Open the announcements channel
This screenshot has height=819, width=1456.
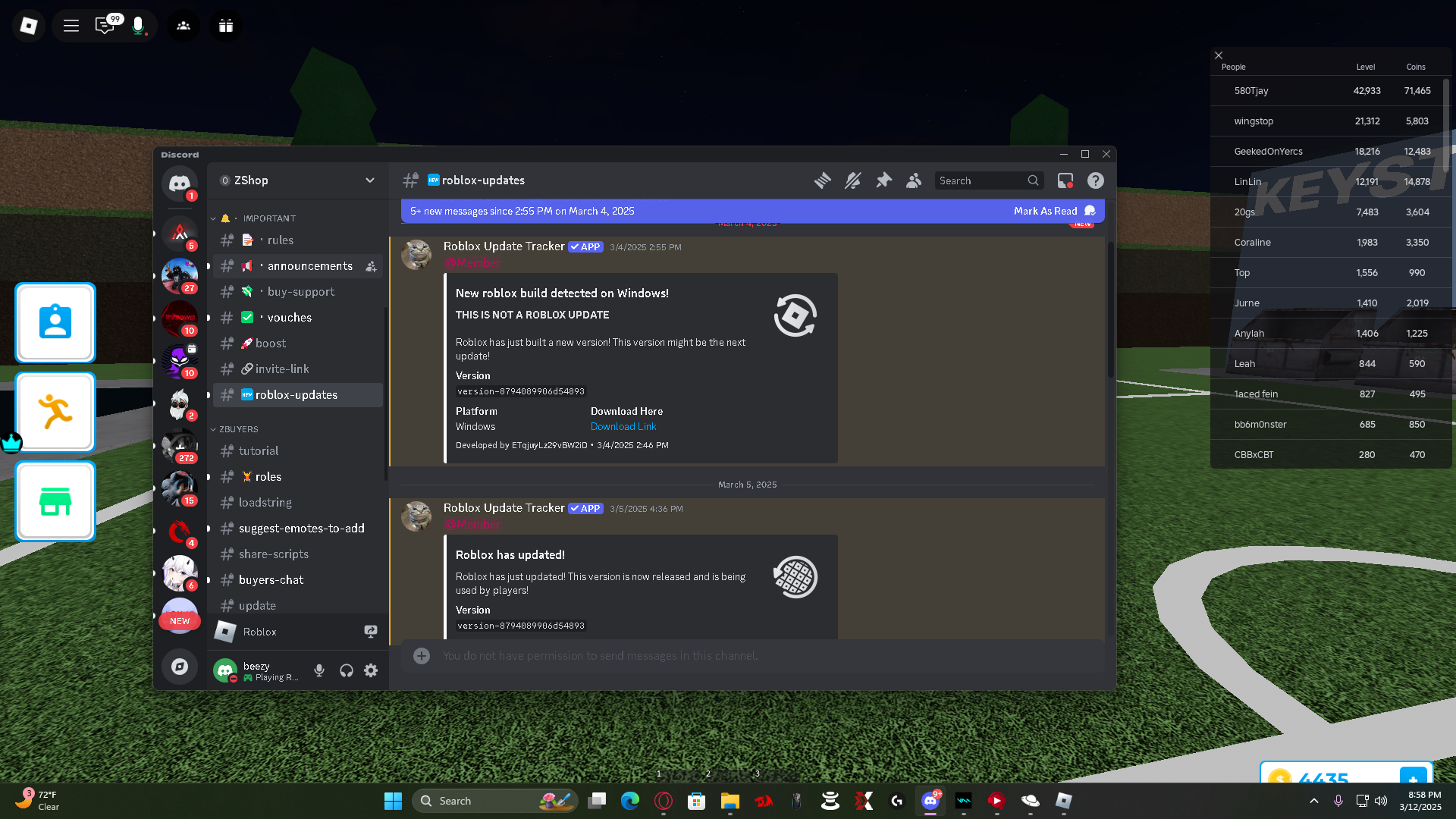coord(298,266)
